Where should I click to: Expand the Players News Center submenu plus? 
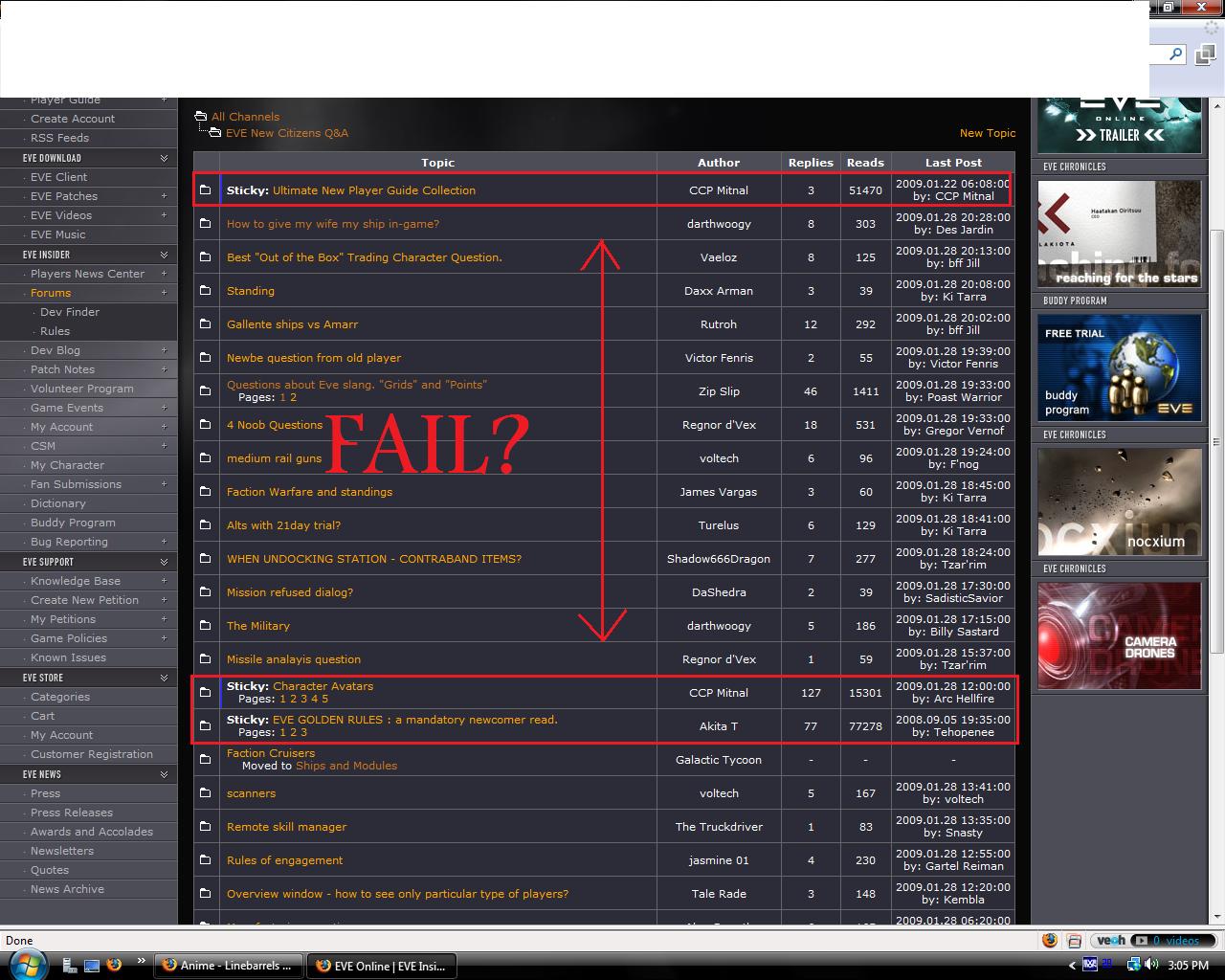click(164, 274)
